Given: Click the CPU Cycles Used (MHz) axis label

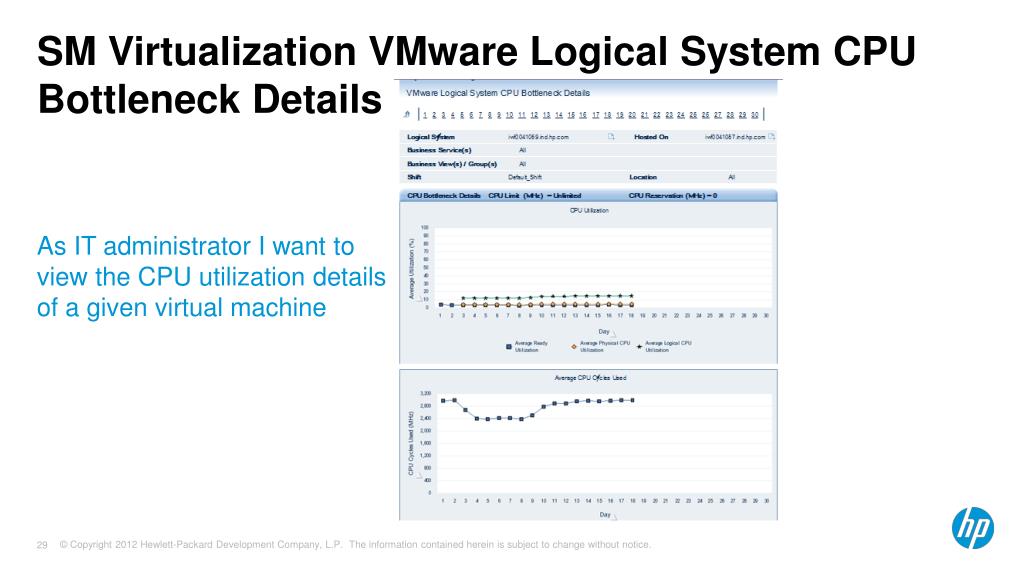Looking at the screenshot, I should [x=411, y=443].
